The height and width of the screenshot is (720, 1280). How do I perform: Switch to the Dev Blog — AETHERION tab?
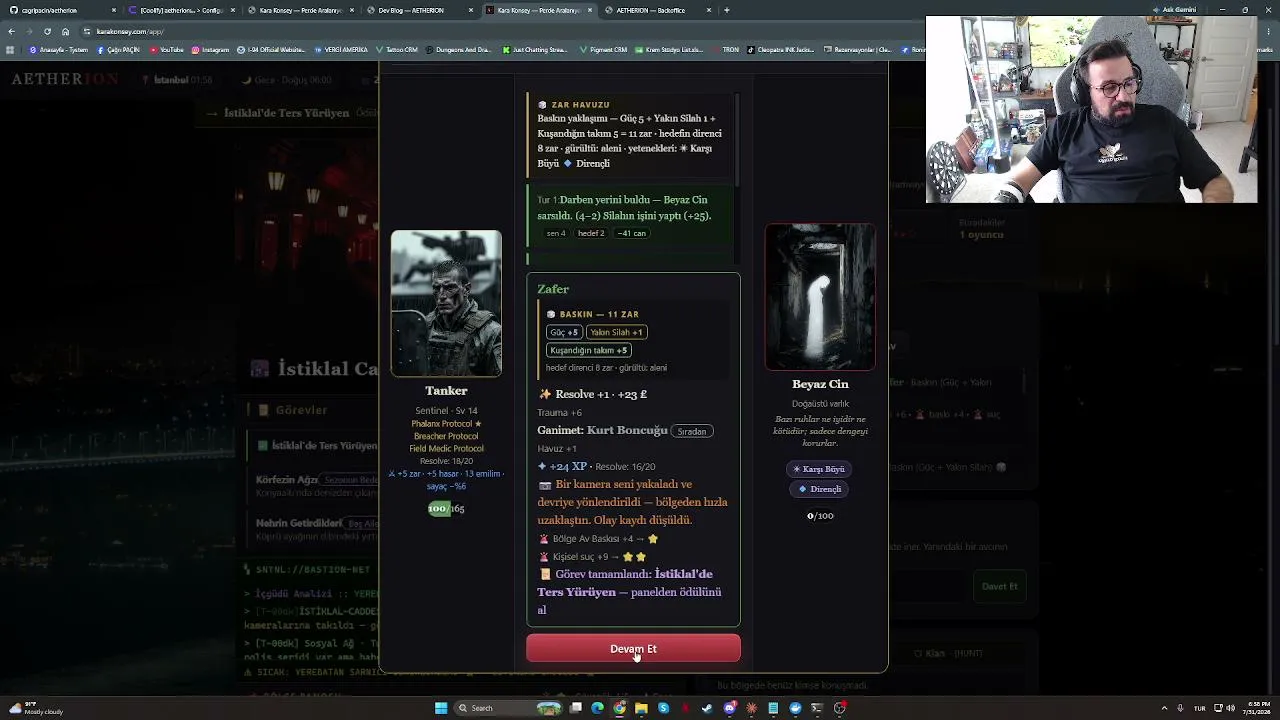click(420, 10)
